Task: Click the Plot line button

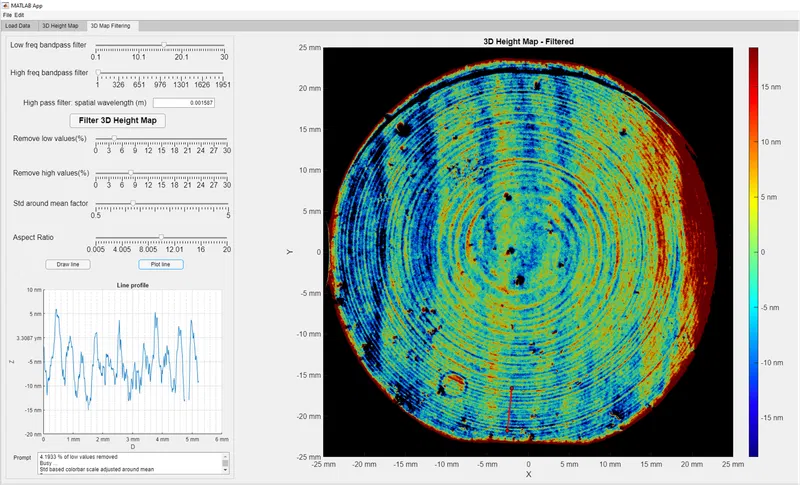Action: click(x=161, y=264)
